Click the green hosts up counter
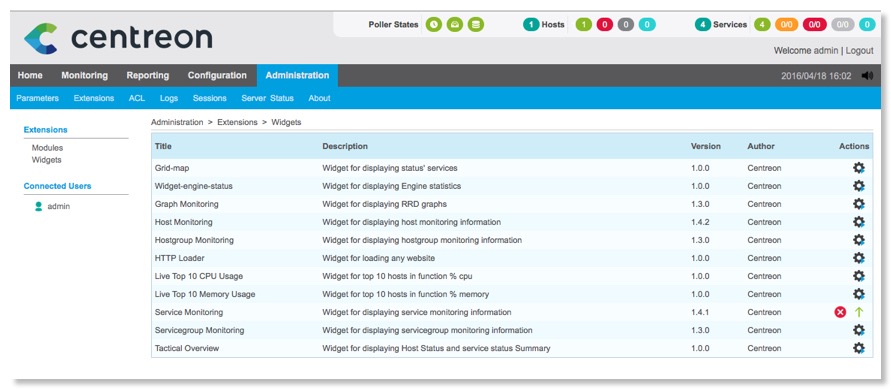Viewport: 891px width, 389px height. [584, 24]
